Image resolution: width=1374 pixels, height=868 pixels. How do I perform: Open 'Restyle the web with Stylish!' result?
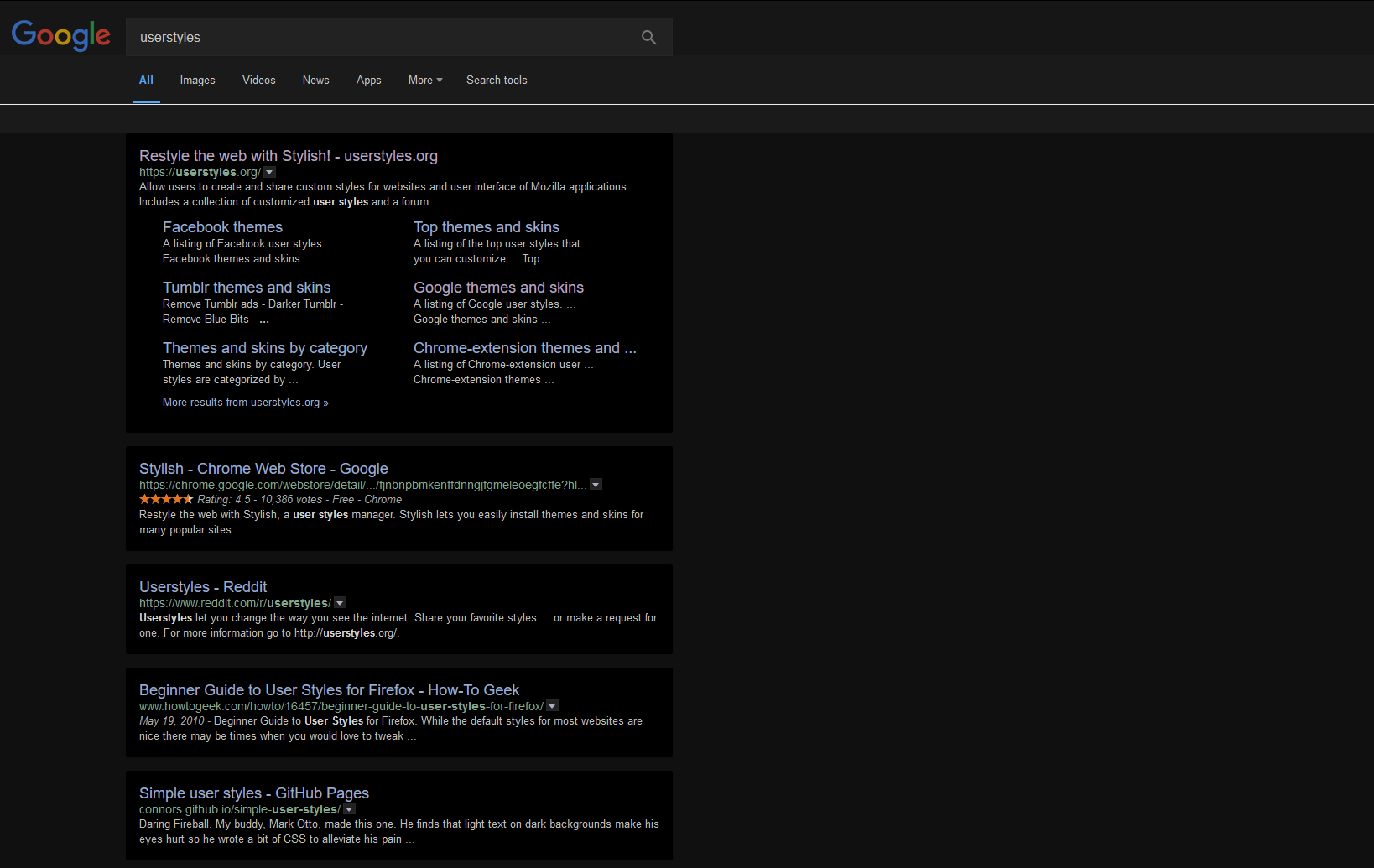(x=289, y=156)
